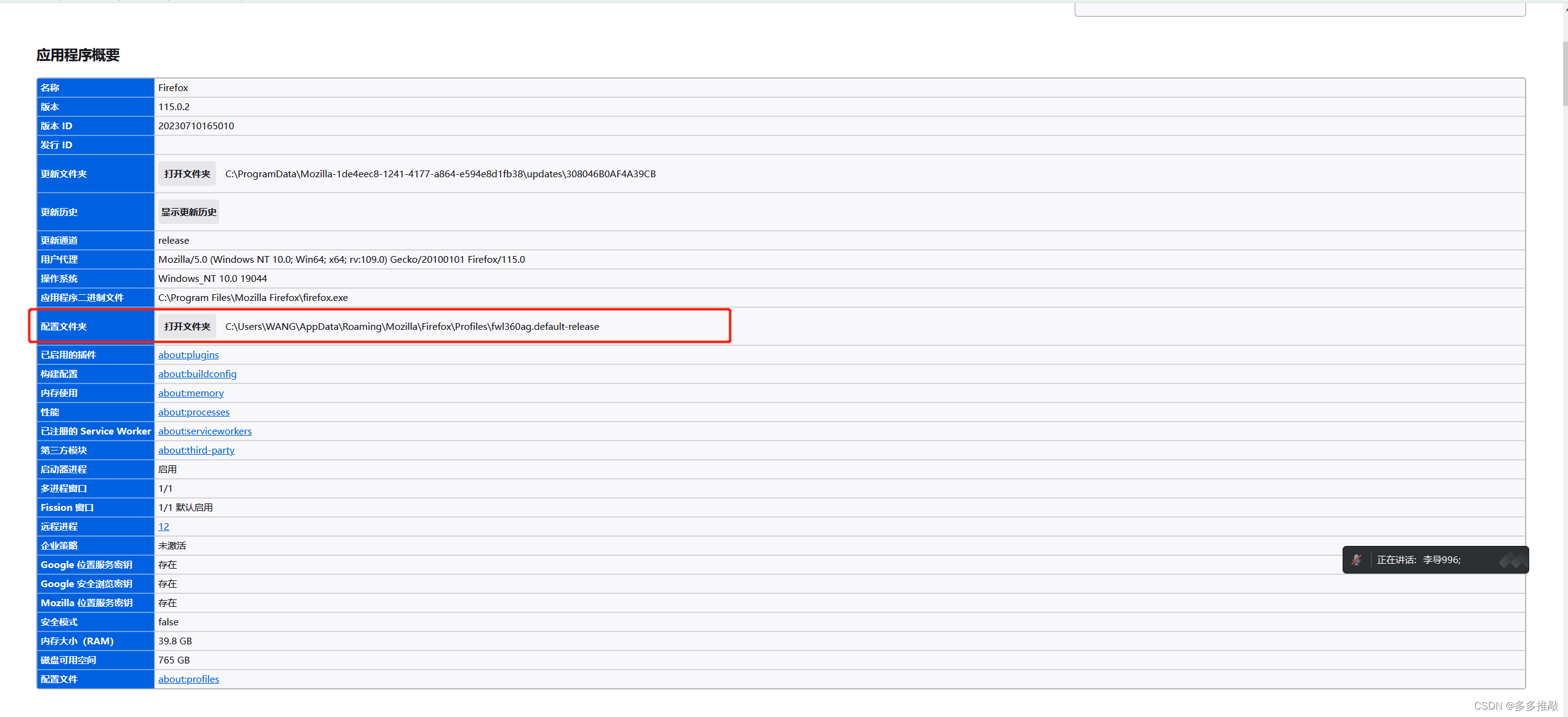Click the vertical scrollbar thumb on right
The height and width of the screenshot is (717, 1568).
click(x=1564, y=74)
